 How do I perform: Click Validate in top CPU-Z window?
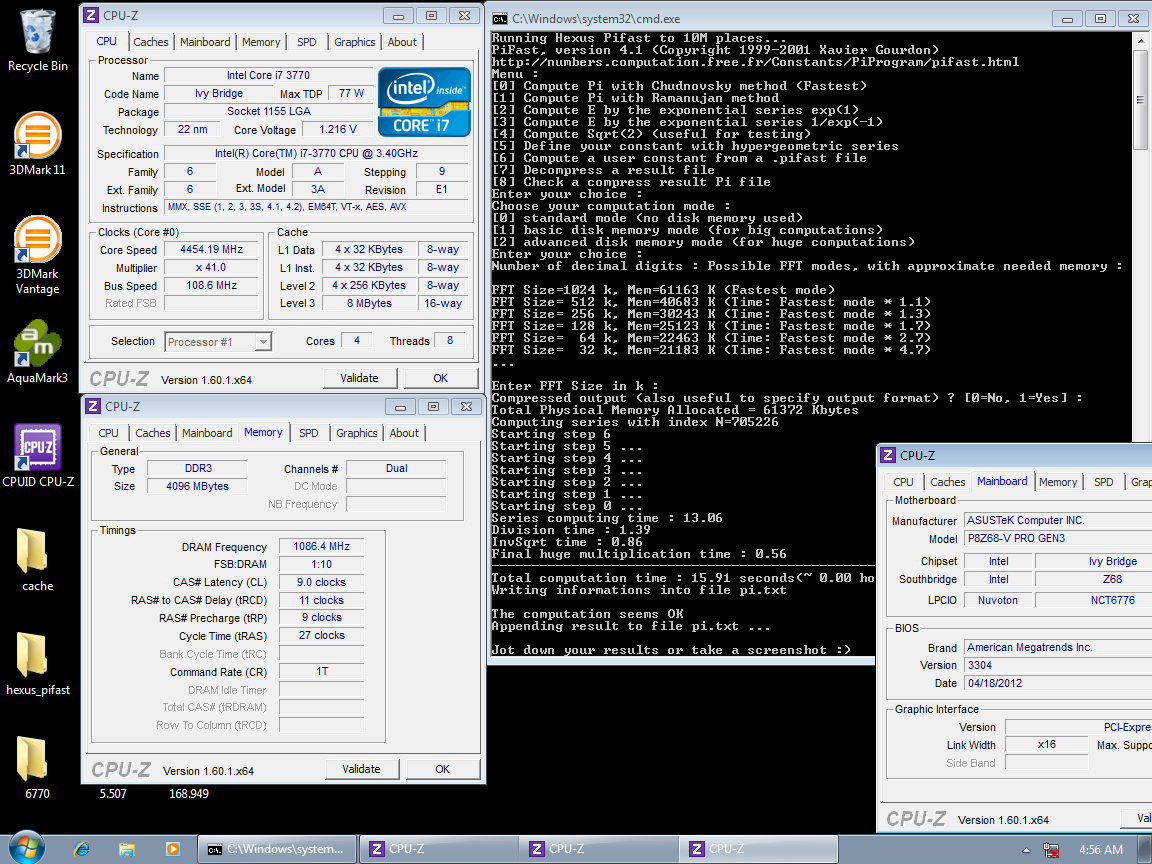tap(359, 378)
